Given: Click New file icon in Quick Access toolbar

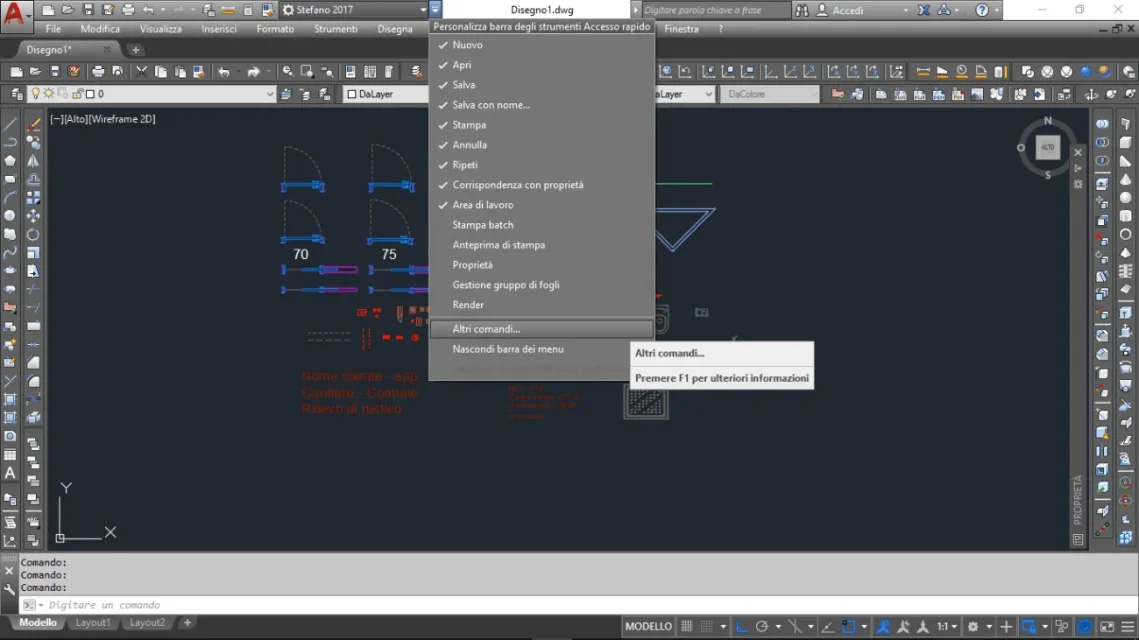Looking at the screenshot, I should [48, 10].
